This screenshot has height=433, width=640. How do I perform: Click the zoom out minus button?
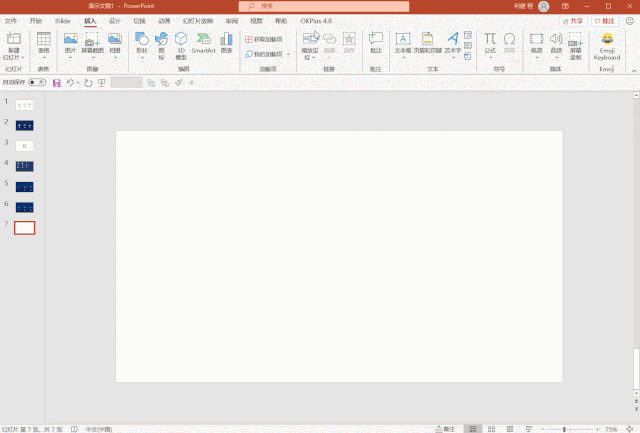542,429
